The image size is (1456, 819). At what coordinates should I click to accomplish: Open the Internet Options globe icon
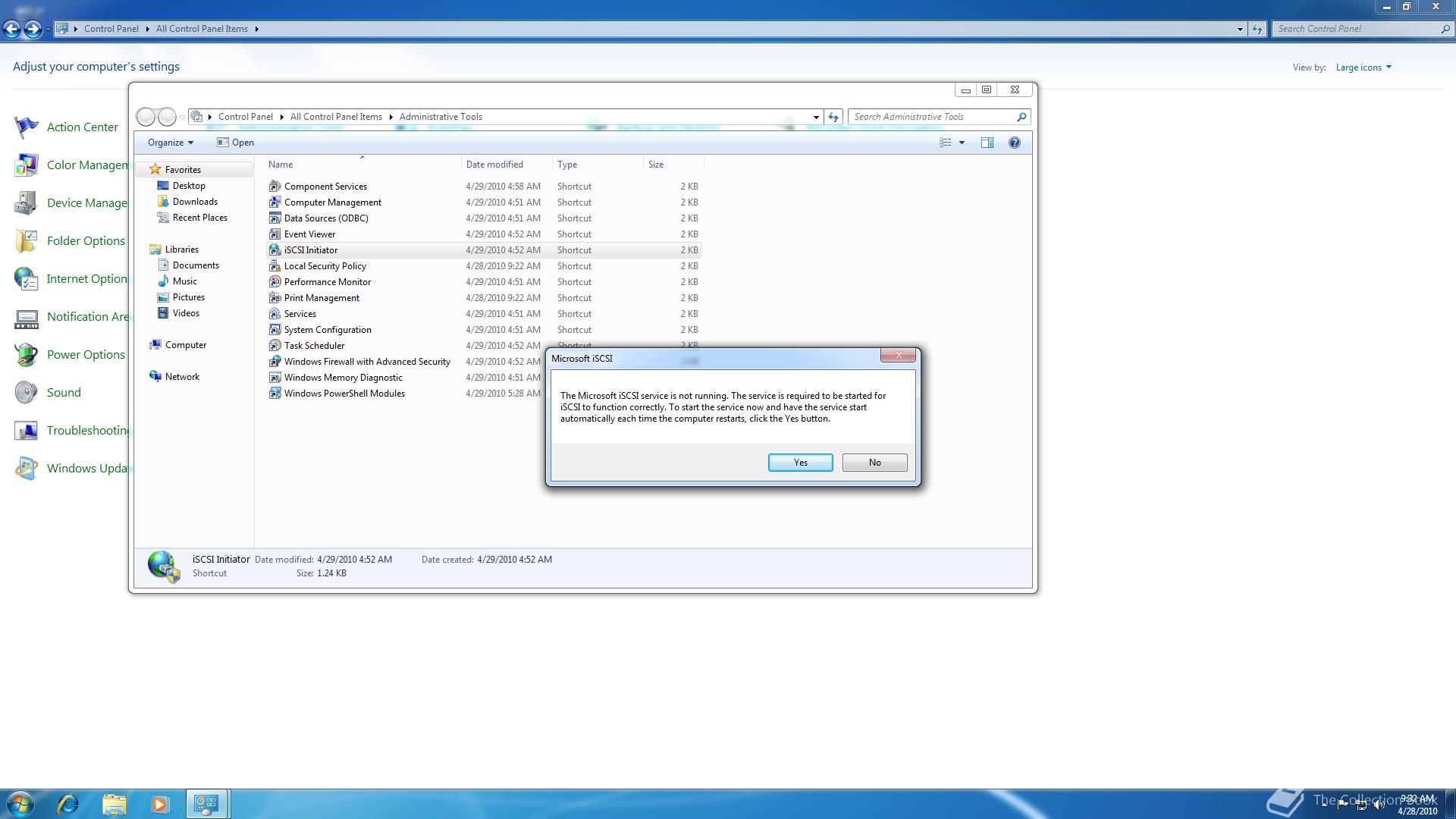point(26,279)
